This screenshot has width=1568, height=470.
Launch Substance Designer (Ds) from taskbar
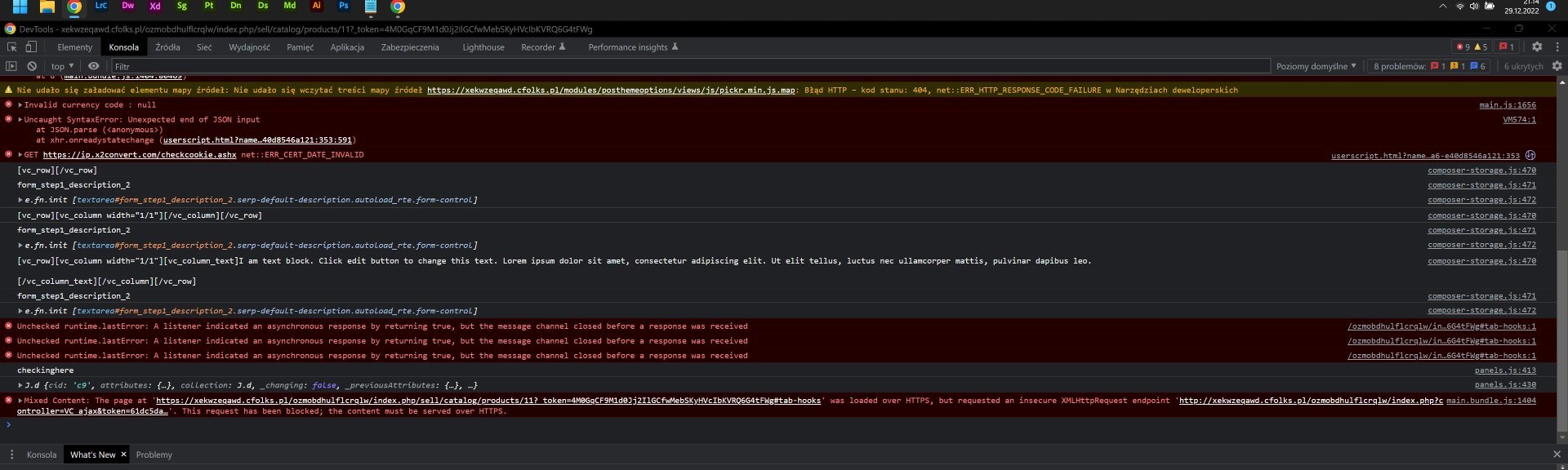263,6
